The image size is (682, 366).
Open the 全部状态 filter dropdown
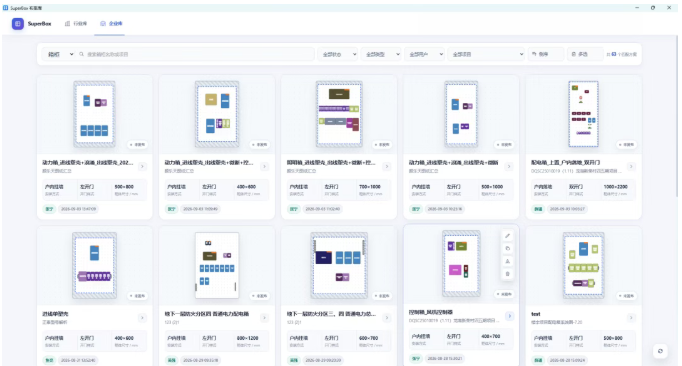tap(338, 54)
